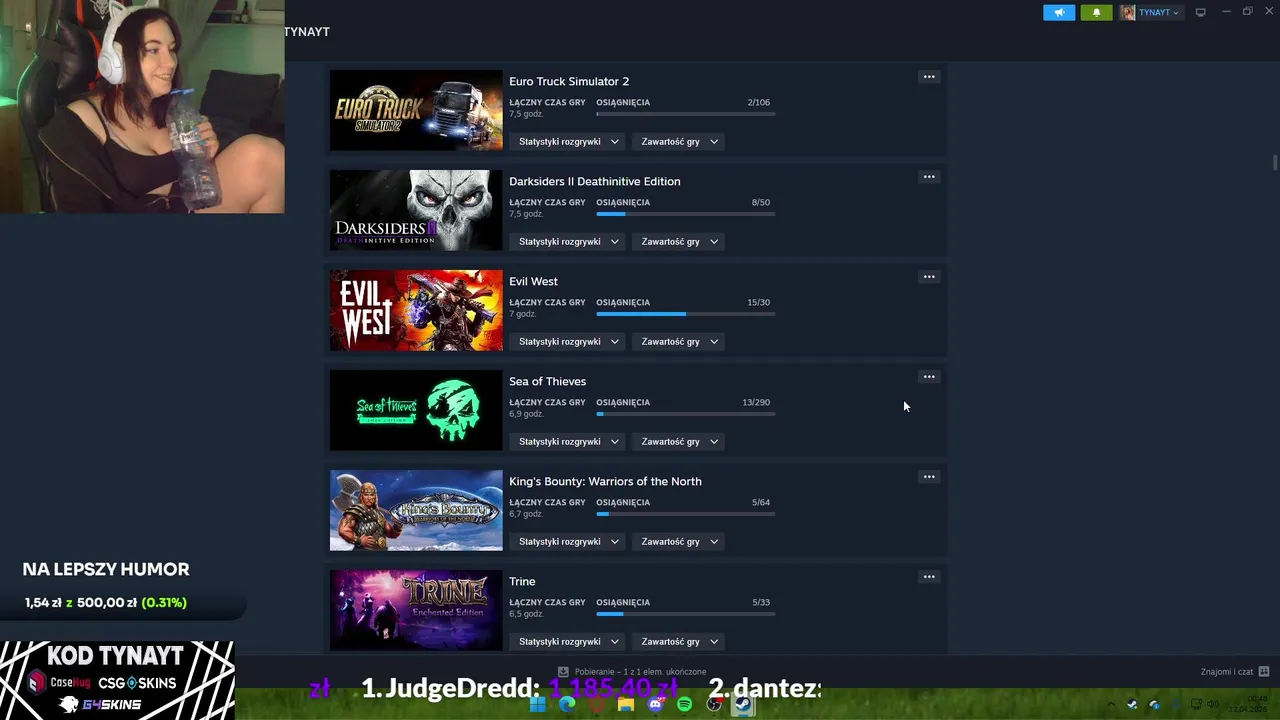Expand Zawartość gry for King's Bounty
The width and height of the screenshot is (1280, 720).
pos(679,542)
